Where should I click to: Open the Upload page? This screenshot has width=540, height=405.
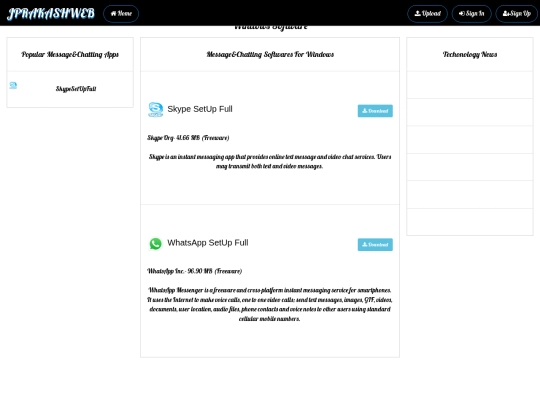tap(427, 14)
